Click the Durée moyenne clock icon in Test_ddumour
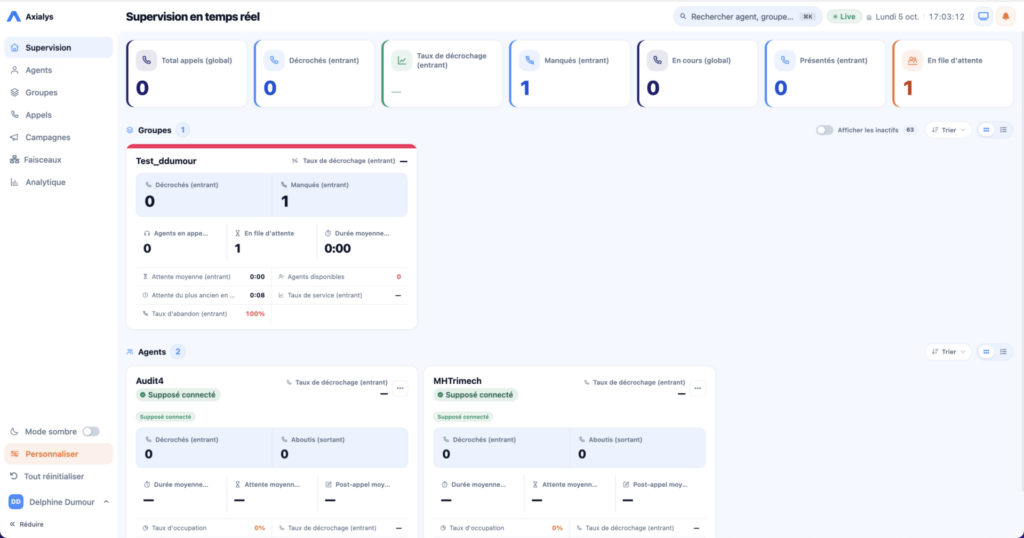The width and height of the screenshot is (1024, 538). click(x=328, y=233)
